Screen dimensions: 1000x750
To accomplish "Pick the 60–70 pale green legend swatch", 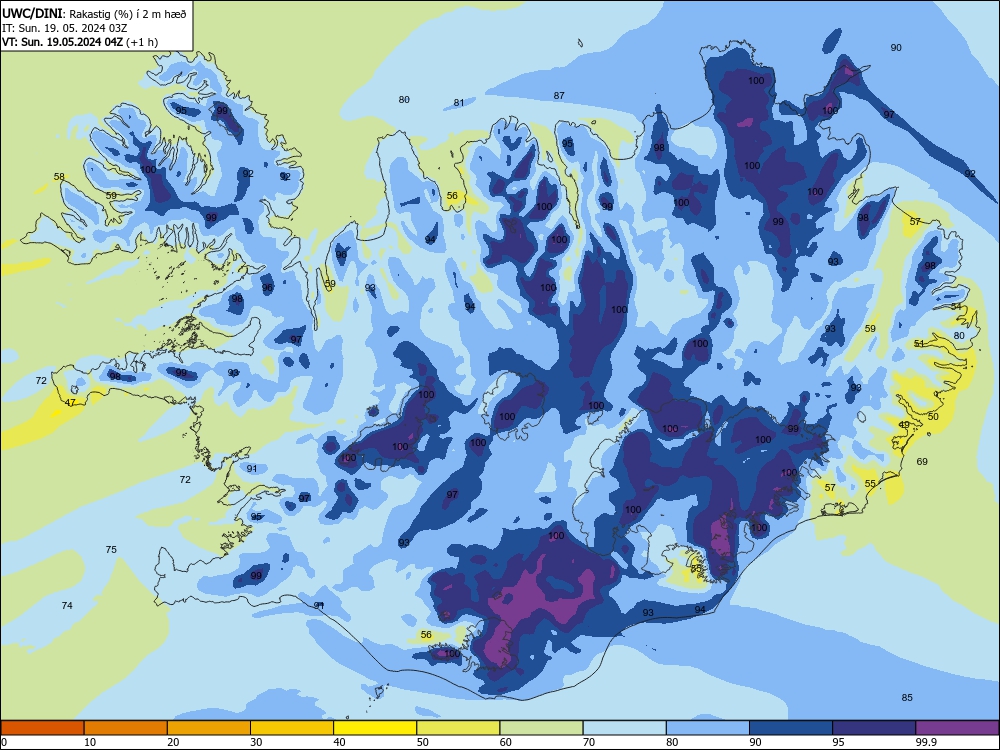I will (x=541, y=728).
